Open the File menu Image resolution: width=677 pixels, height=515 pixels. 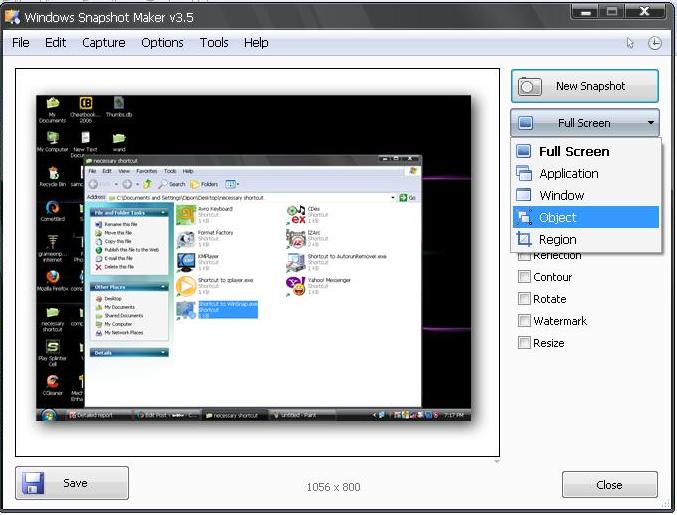(21, 43)
